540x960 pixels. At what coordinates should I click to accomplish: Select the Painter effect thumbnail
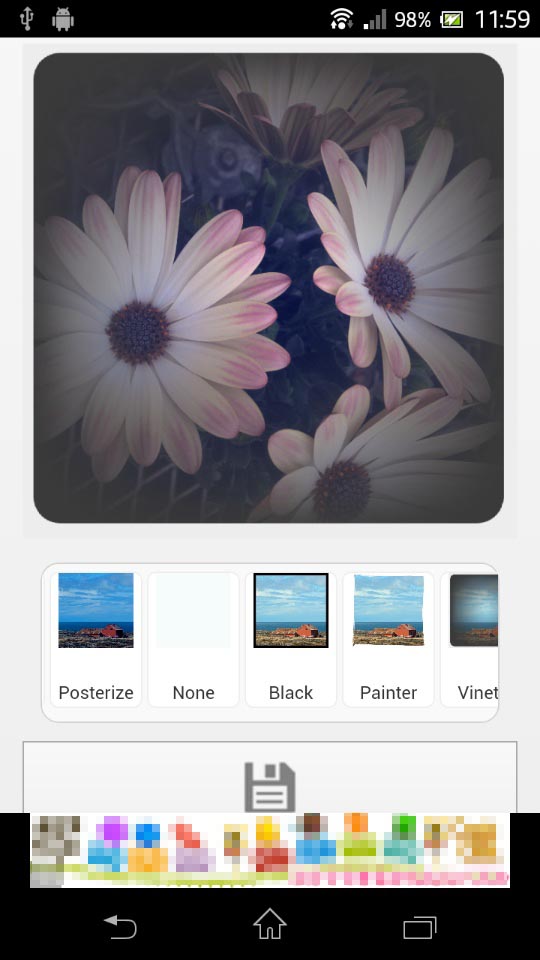coord(388,610)
